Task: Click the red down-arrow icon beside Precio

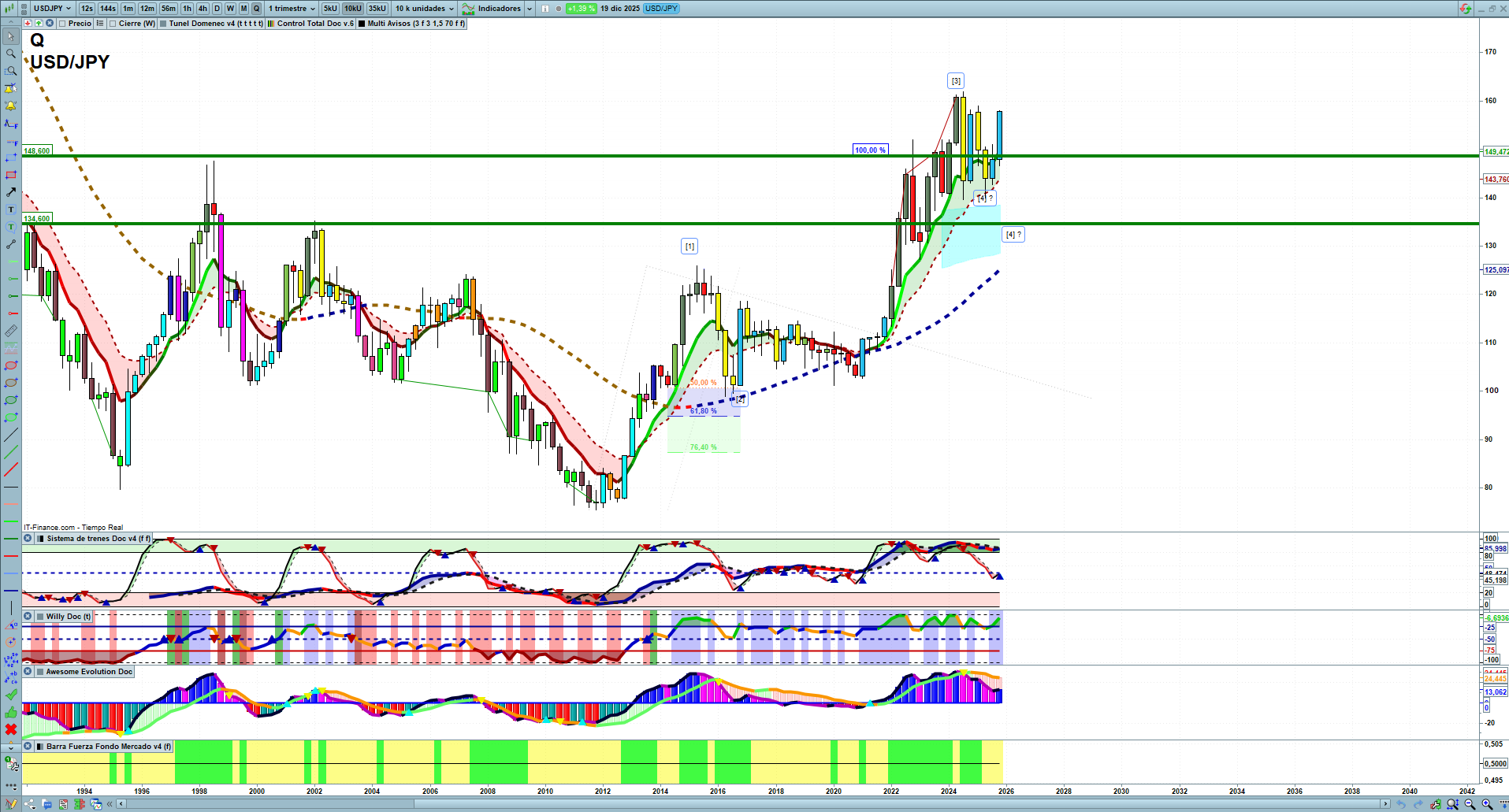Action: point(28,24)
